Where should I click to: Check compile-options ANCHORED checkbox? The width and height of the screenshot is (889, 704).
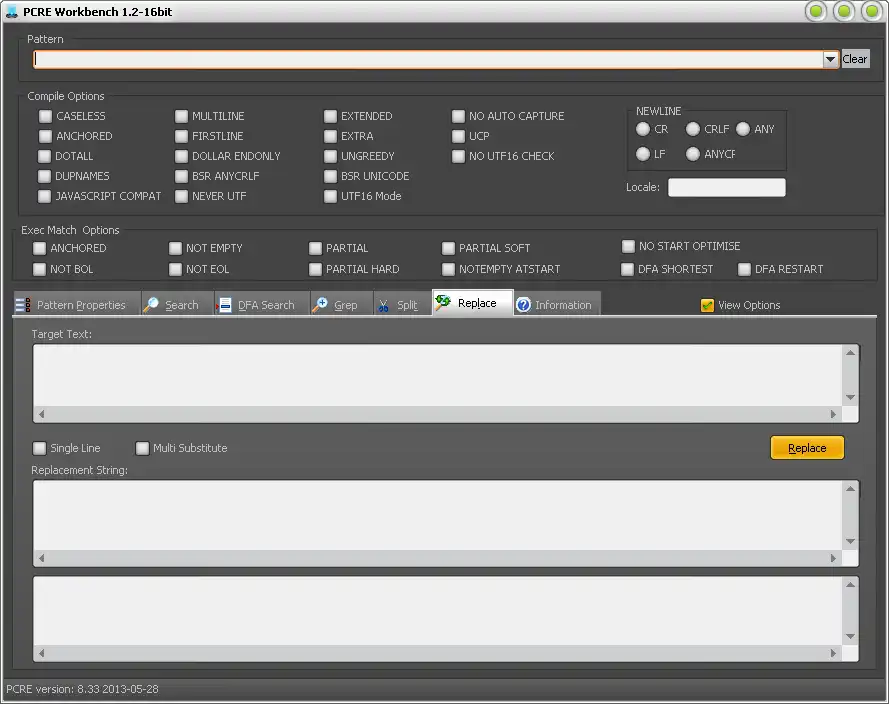(x=45, y=136)
